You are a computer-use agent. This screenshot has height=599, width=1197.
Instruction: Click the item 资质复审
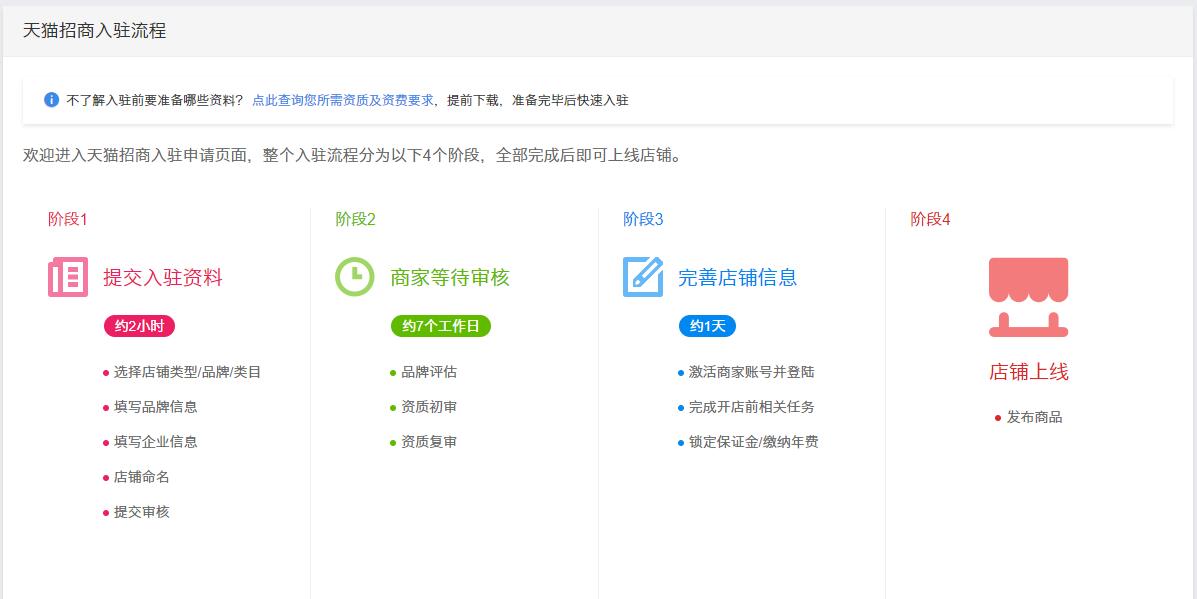[x=428, y=443]
